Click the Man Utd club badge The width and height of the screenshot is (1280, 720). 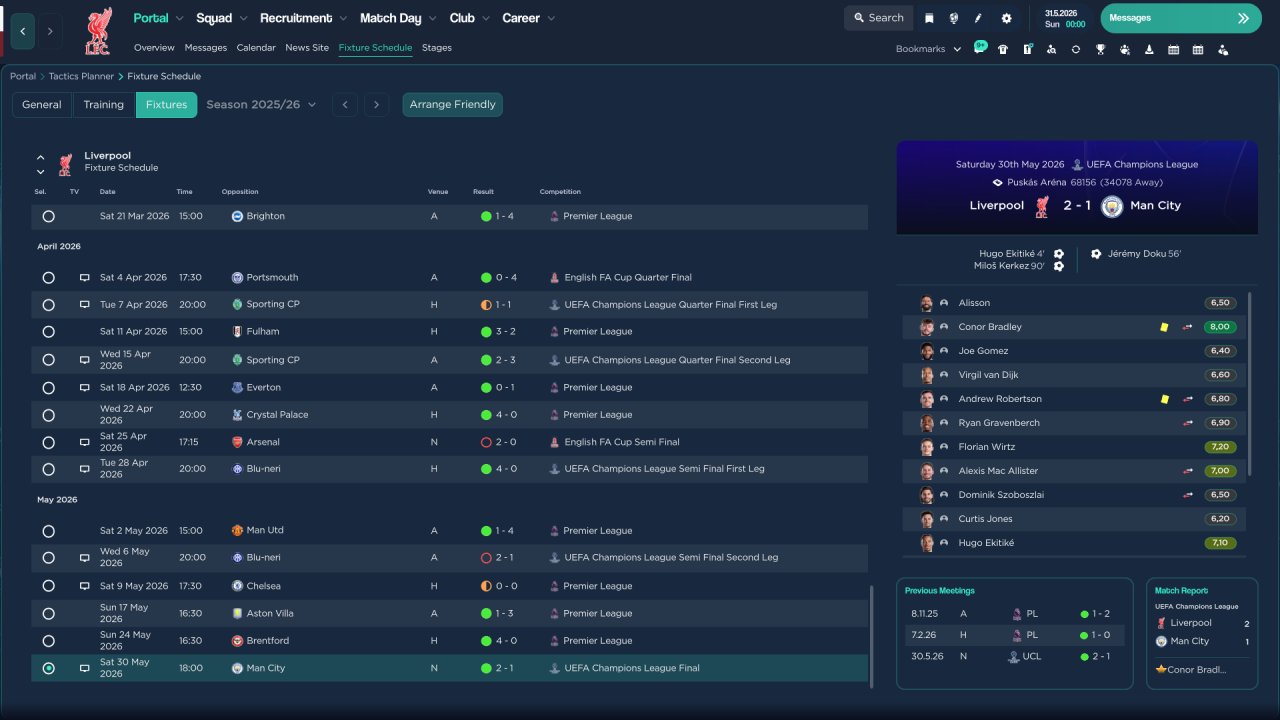coord(237,531)
